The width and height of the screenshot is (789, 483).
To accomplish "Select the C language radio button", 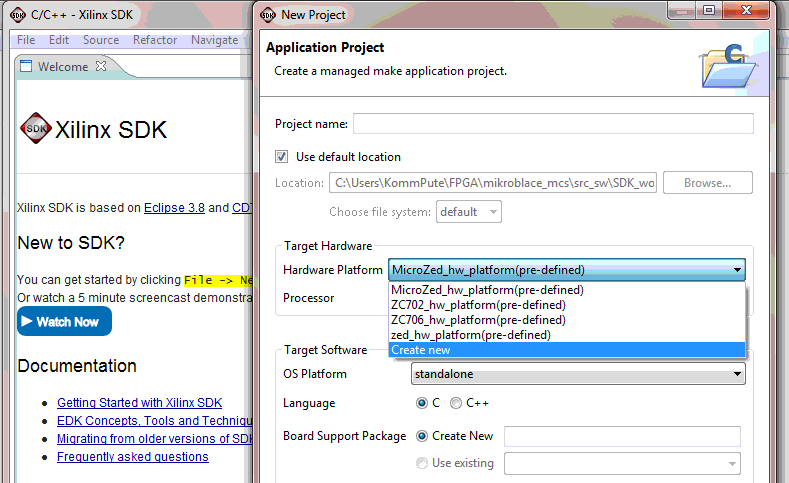I will (x=422, y=403).
